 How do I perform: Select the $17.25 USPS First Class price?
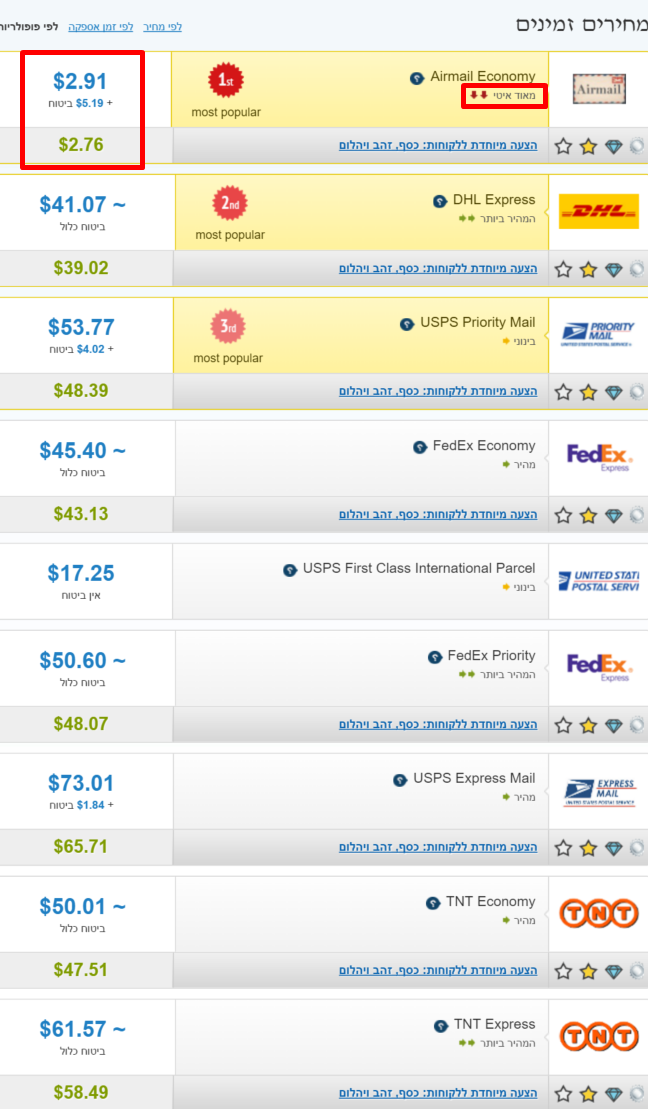(81, 574)
